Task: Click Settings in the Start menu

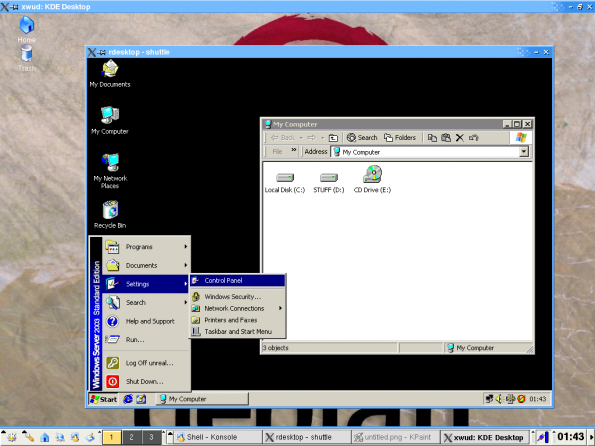Action: point(146,284)
